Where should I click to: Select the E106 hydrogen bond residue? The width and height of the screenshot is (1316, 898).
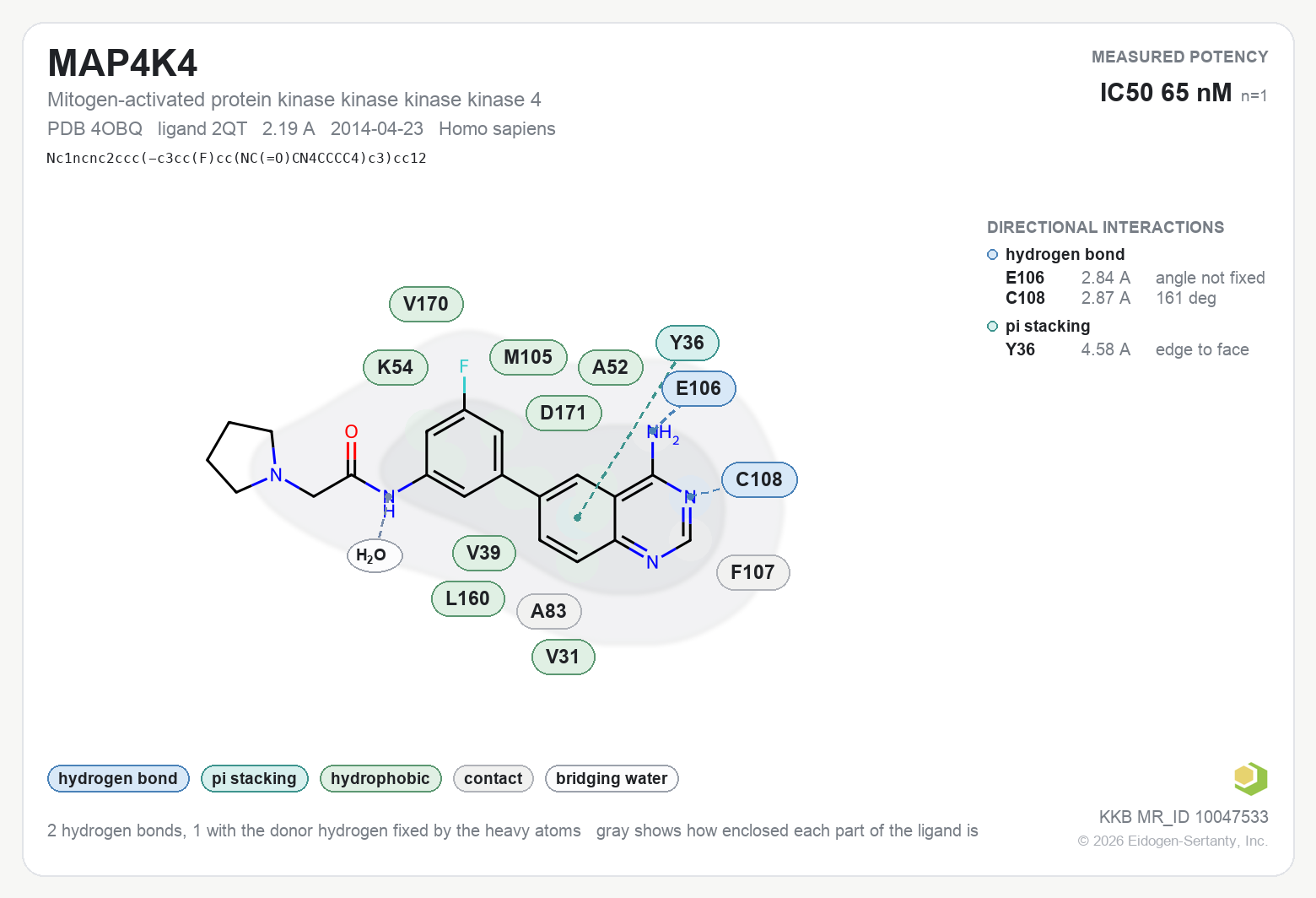[x=698, y=388]
